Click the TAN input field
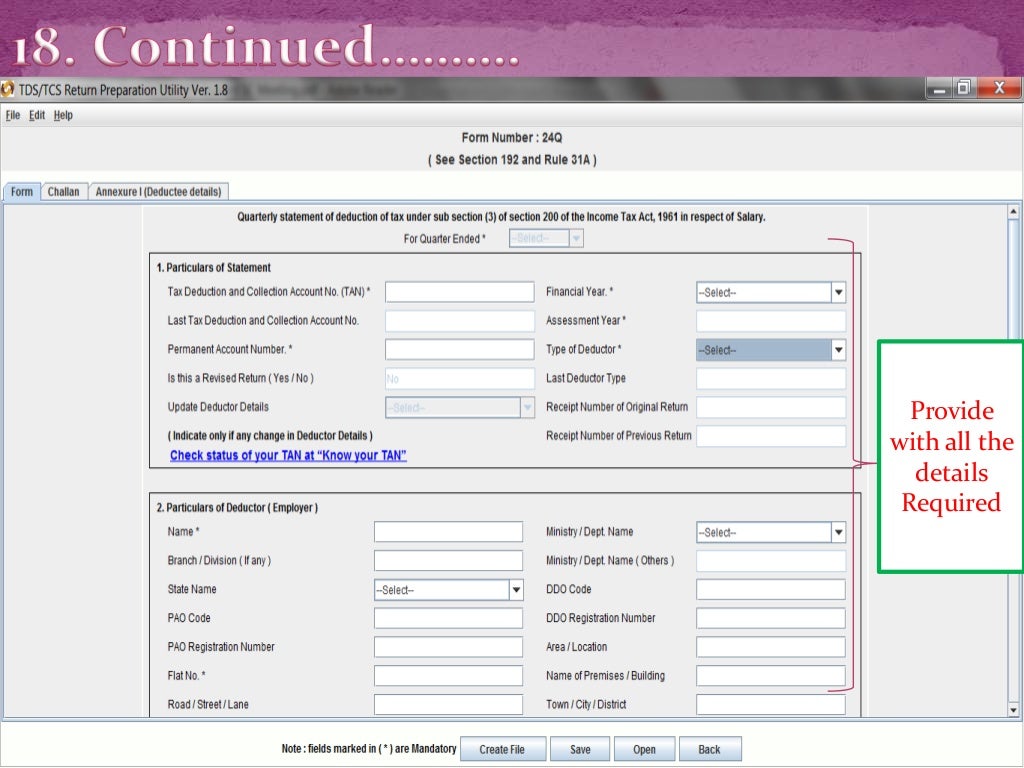Image resolution: width=1024 pixels, height=768 pixels. [460, 292]
